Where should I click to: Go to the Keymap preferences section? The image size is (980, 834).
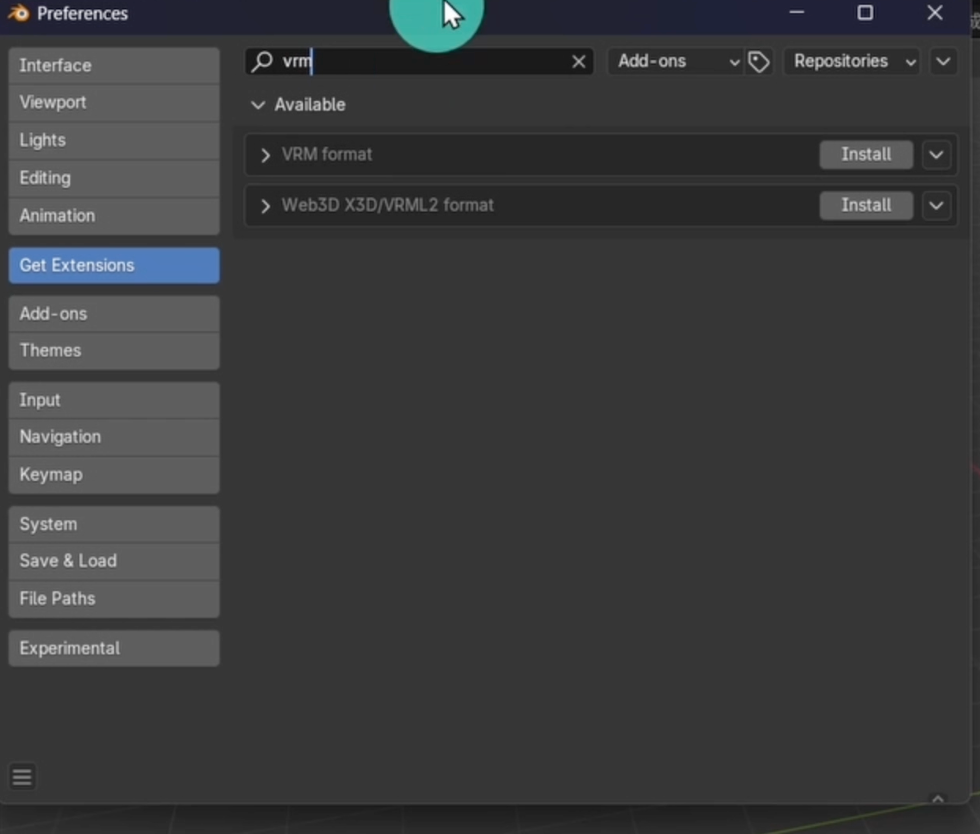pyautogui.click(x=113, y=475)
